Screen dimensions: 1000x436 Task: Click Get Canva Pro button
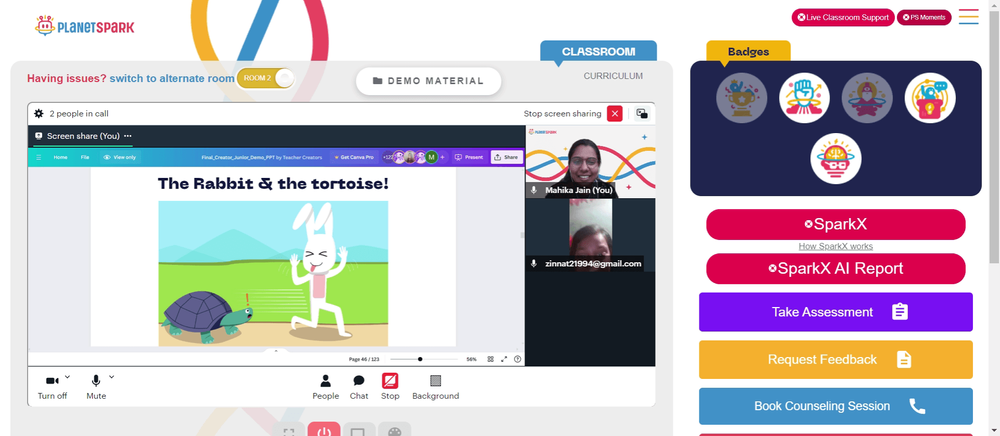pyautogui.click(x=353, y=157)
